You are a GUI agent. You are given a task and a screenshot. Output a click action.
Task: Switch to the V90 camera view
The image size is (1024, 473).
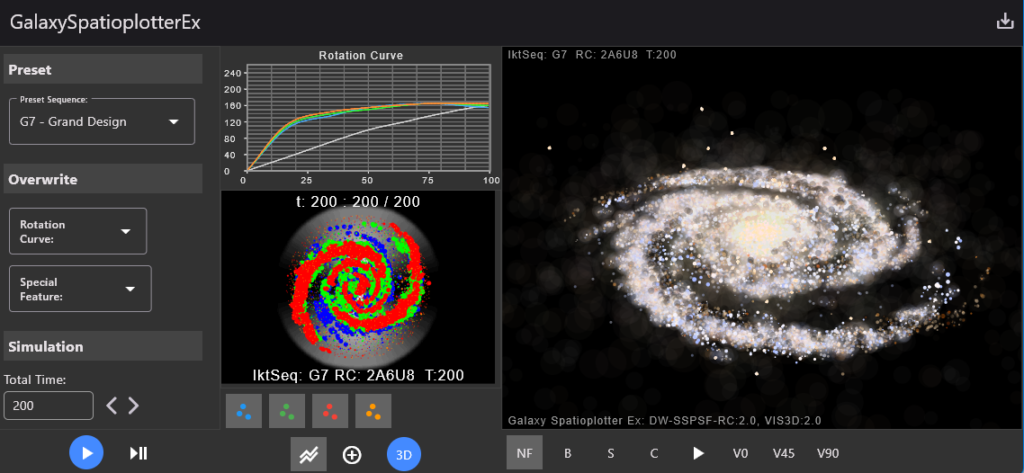[828, 453]
